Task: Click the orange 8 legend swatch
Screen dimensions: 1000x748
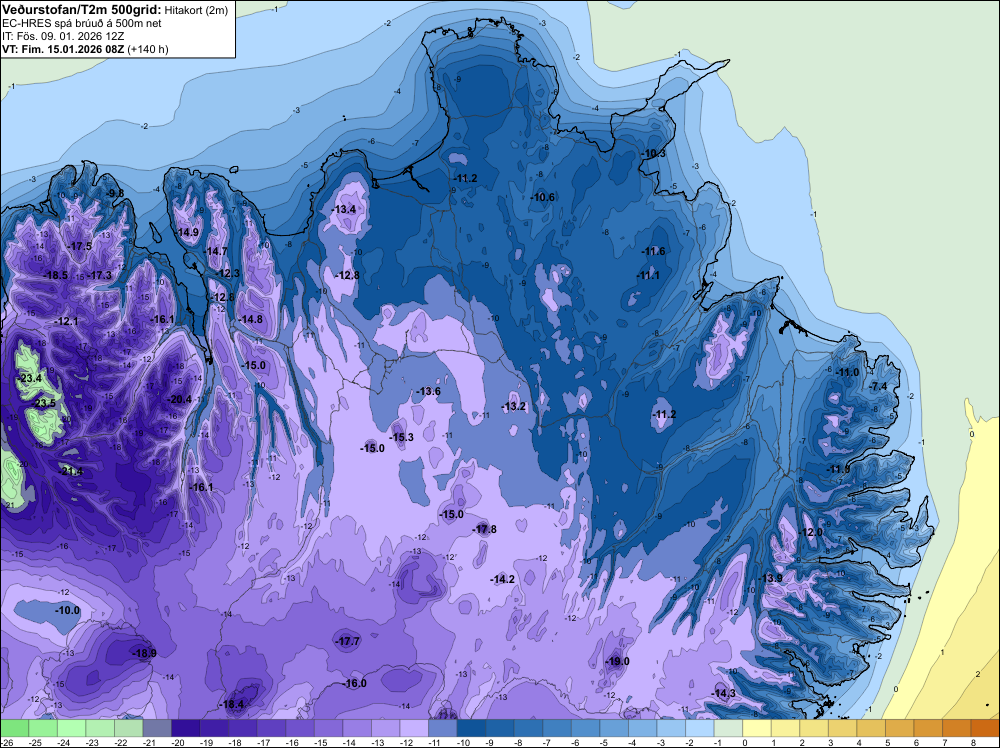Action: (x=985, y=728)
